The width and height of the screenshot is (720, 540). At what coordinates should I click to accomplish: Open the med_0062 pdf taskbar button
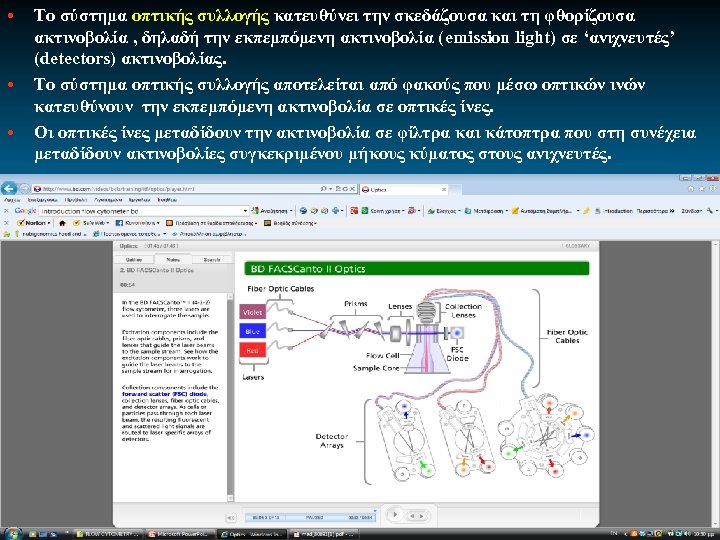click(x=324, y=534)
